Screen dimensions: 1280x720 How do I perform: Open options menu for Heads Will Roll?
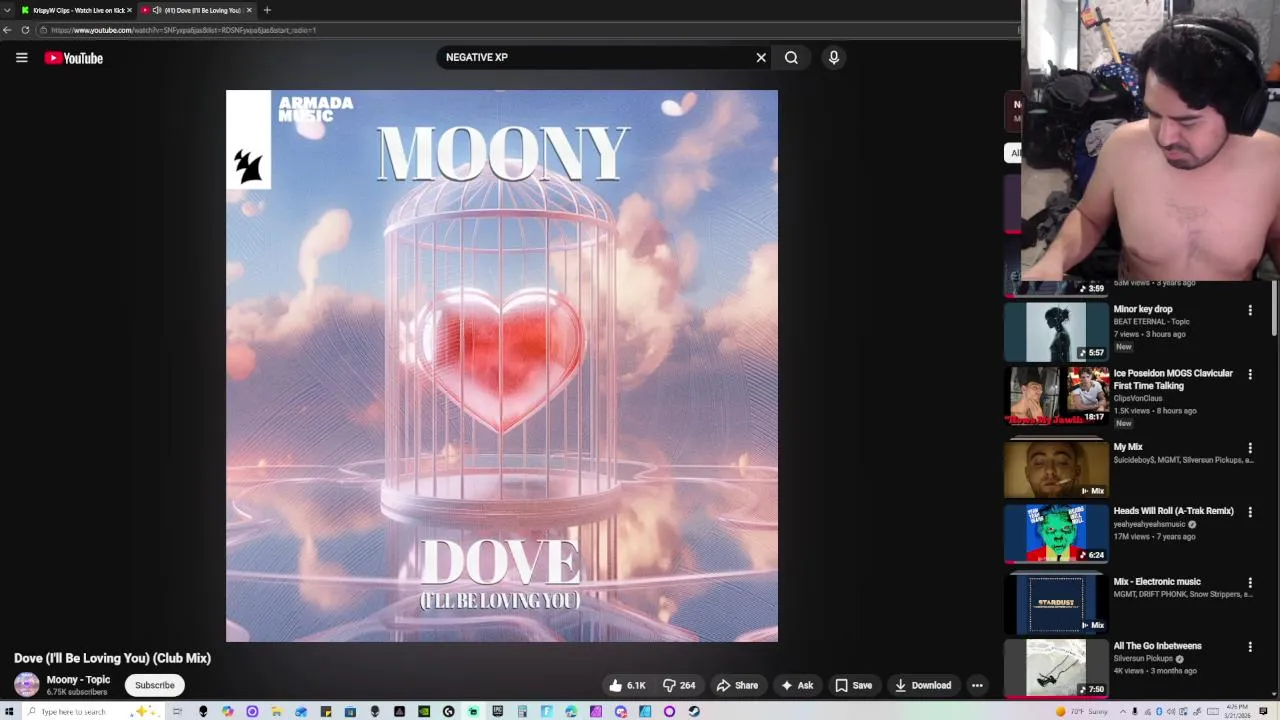[1249, 512]
